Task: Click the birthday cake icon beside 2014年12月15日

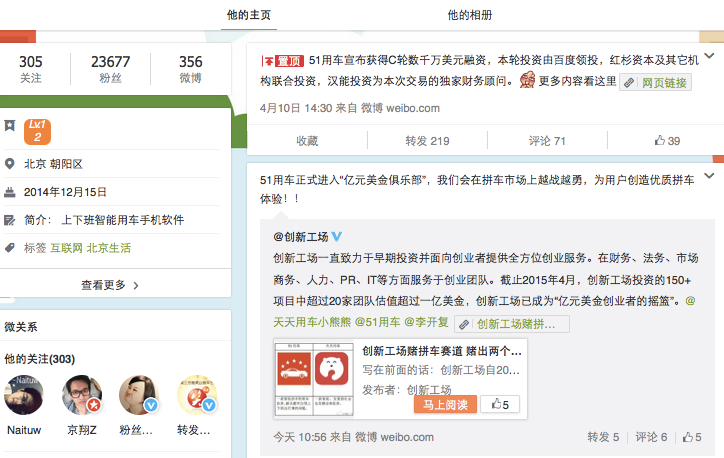Action: coord(9,192)
